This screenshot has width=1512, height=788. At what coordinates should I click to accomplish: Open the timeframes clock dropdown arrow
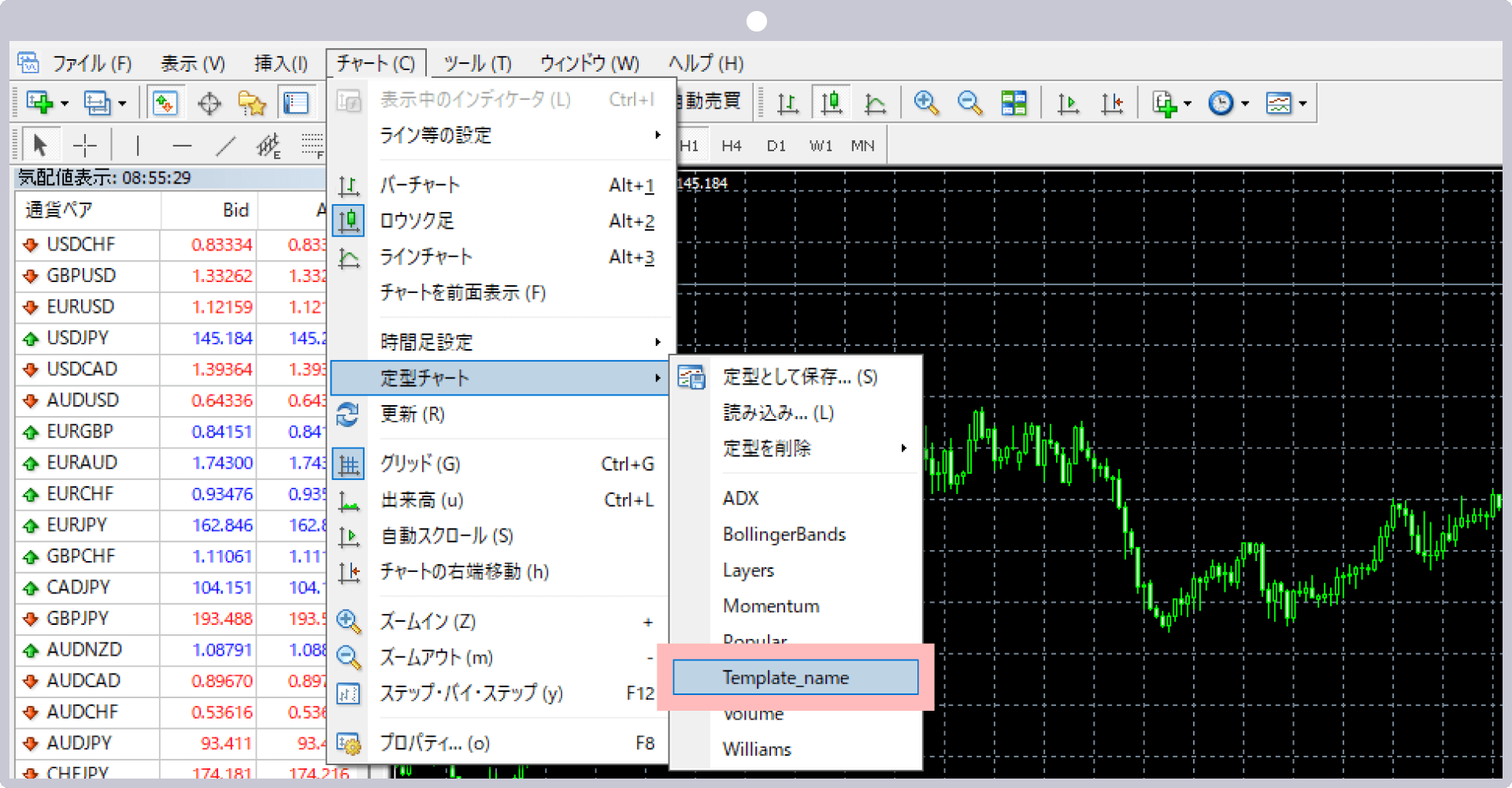pyautogui.click(x=1244, y=102)
